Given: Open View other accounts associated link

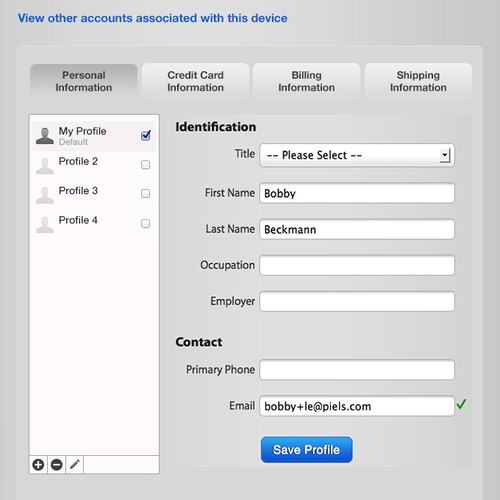Looking at the screenshot, I should [153, 18].
